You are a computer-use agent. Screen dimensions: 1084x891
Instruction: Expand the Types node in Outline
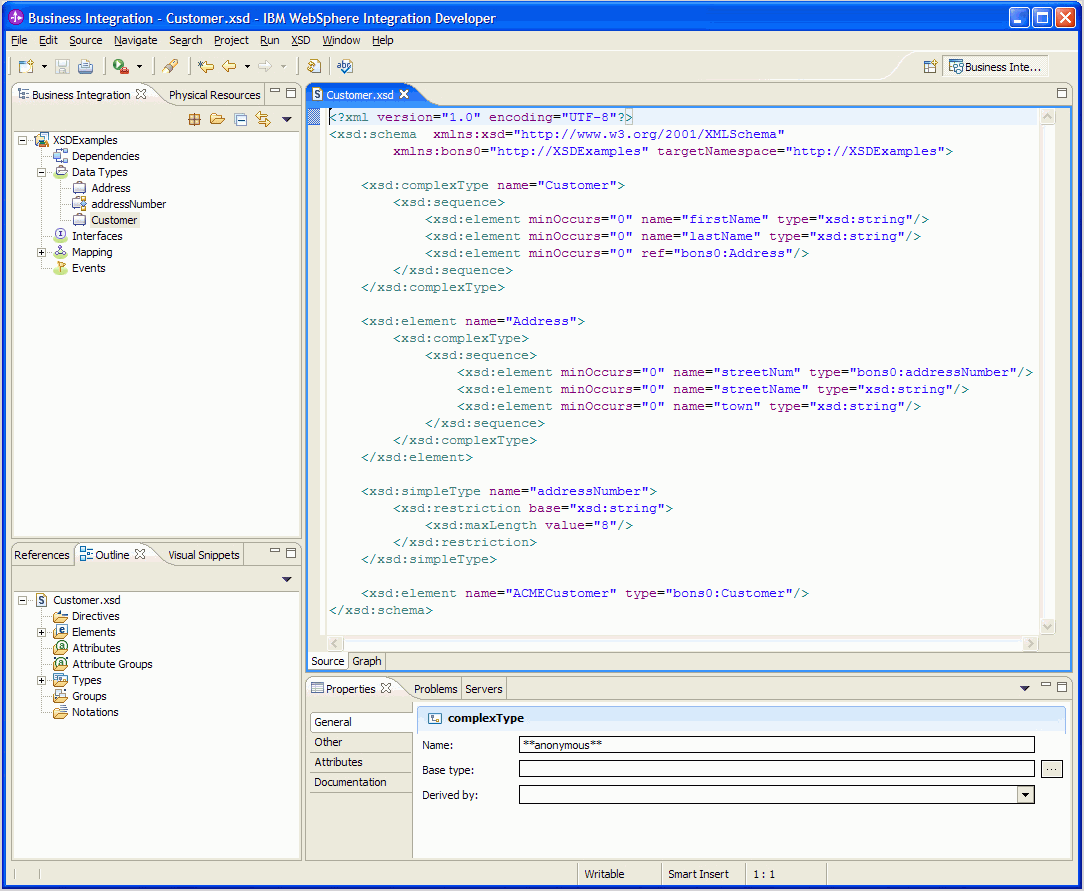point(42,681)
